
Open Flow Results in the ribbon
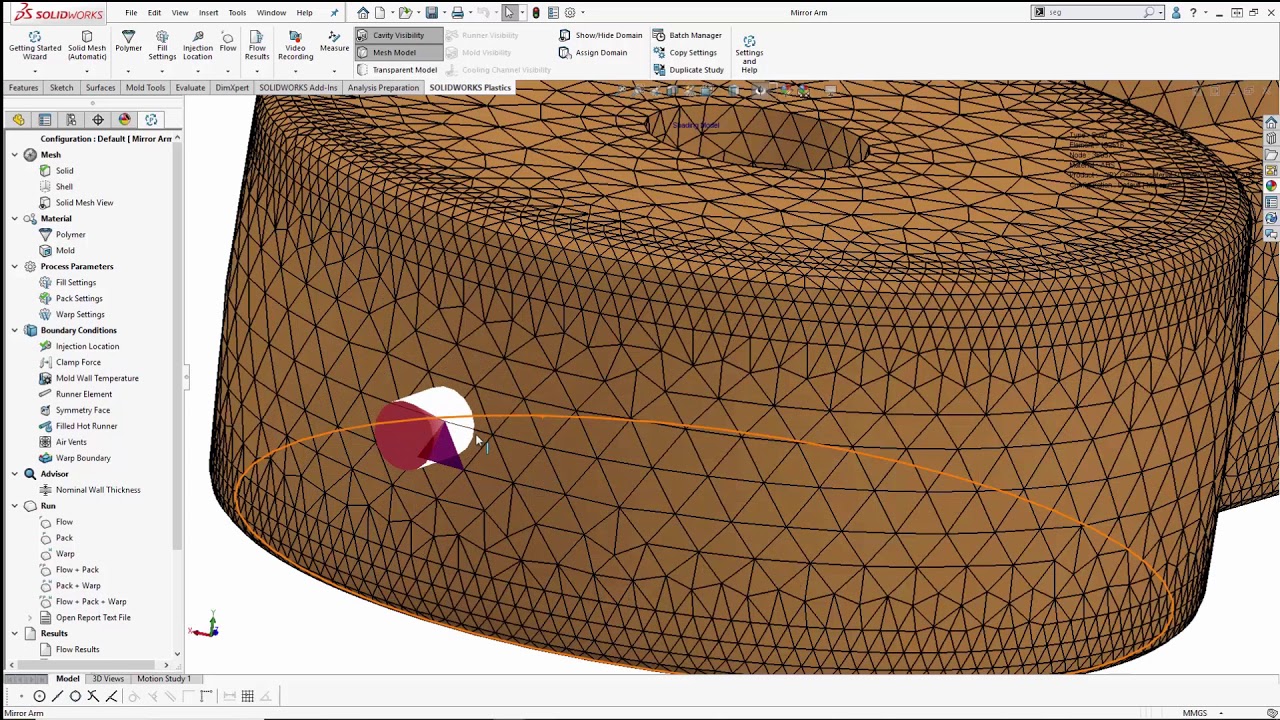coord(257,46)
